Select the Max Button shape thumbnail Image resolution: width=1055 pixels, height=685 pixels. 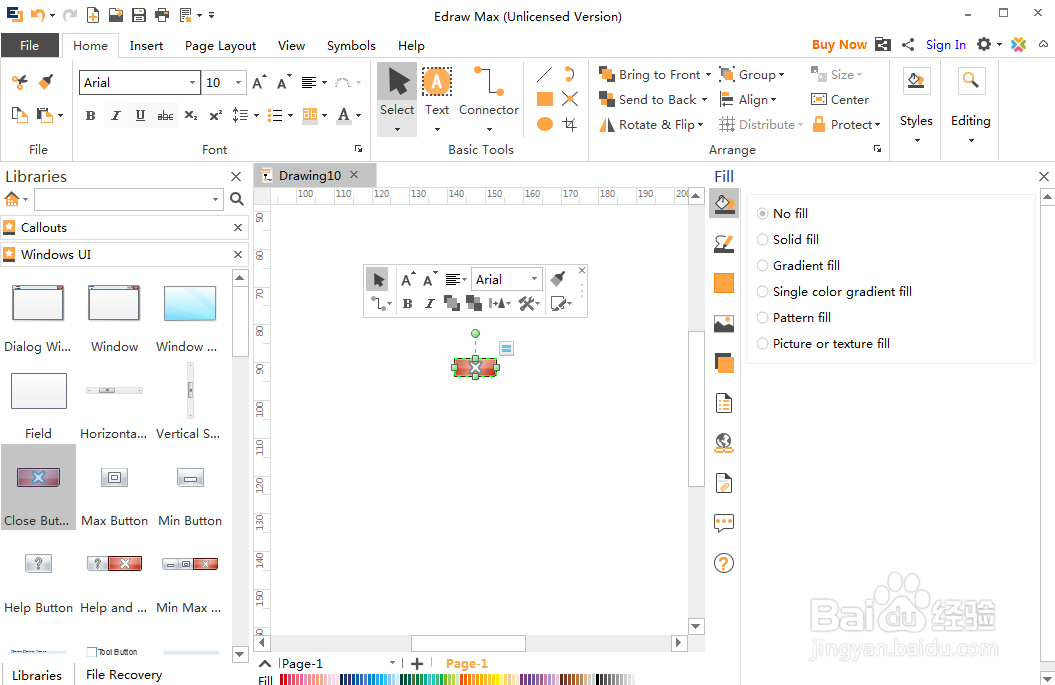tap(114, 487)
